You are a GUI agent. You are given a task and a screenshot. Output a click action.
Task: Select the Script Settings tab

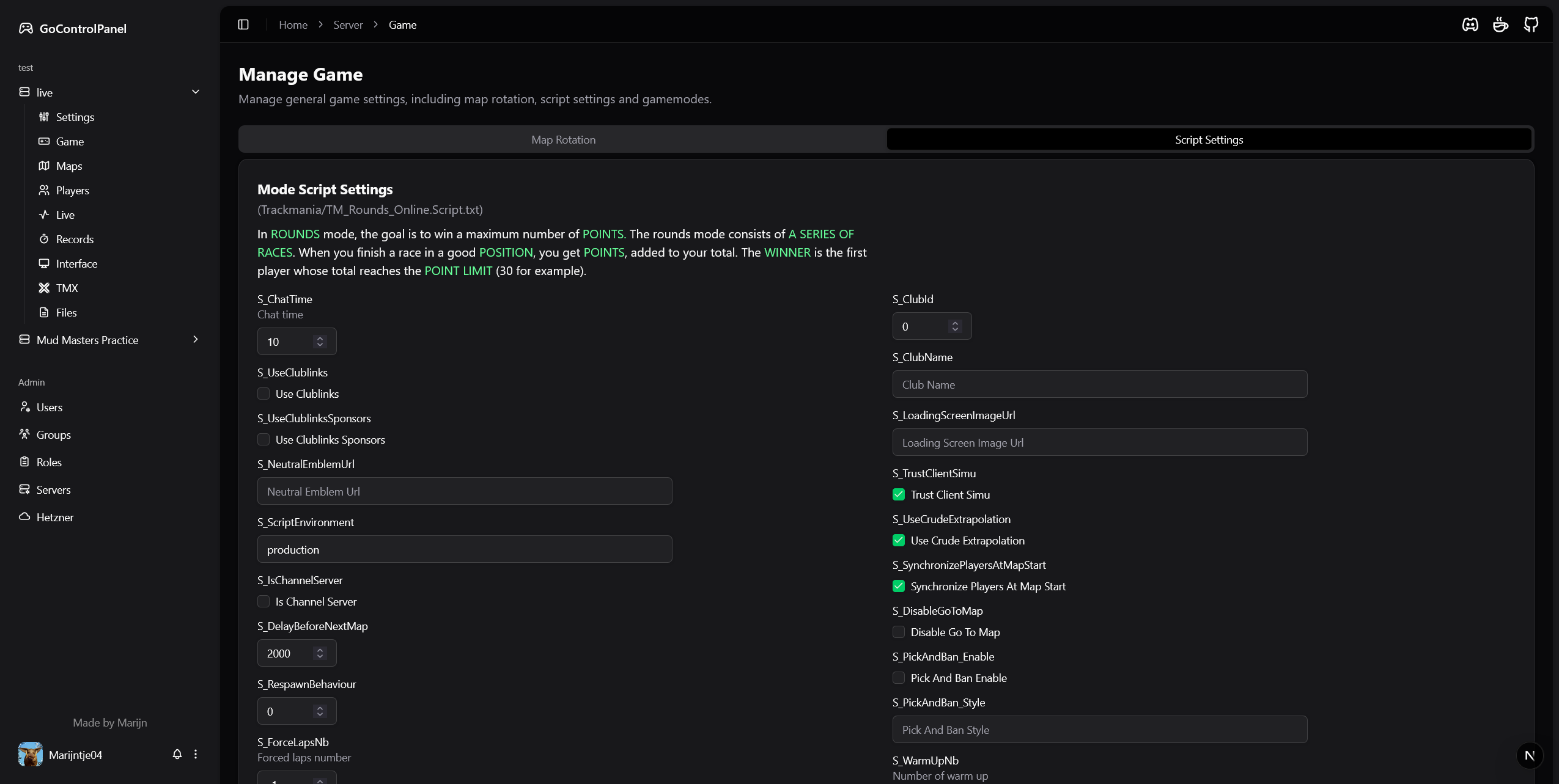[1209, 139]
